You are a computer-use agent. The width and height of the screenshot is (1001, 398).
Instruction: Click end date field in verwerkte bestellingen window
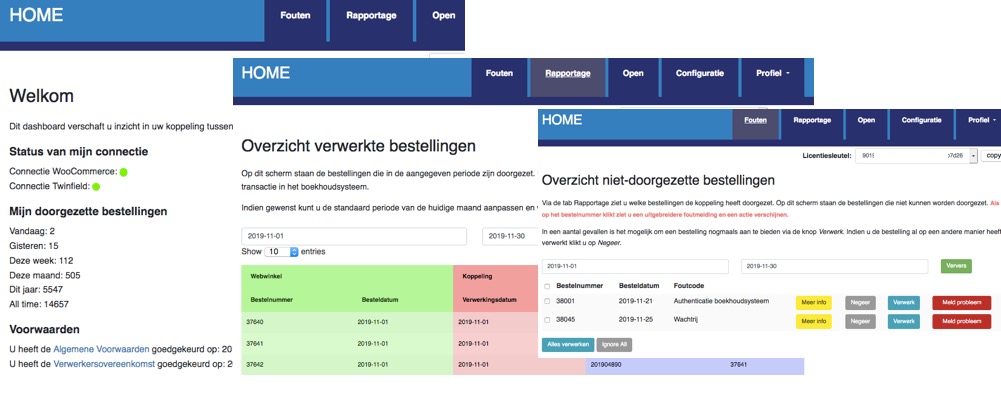(511, 236)
